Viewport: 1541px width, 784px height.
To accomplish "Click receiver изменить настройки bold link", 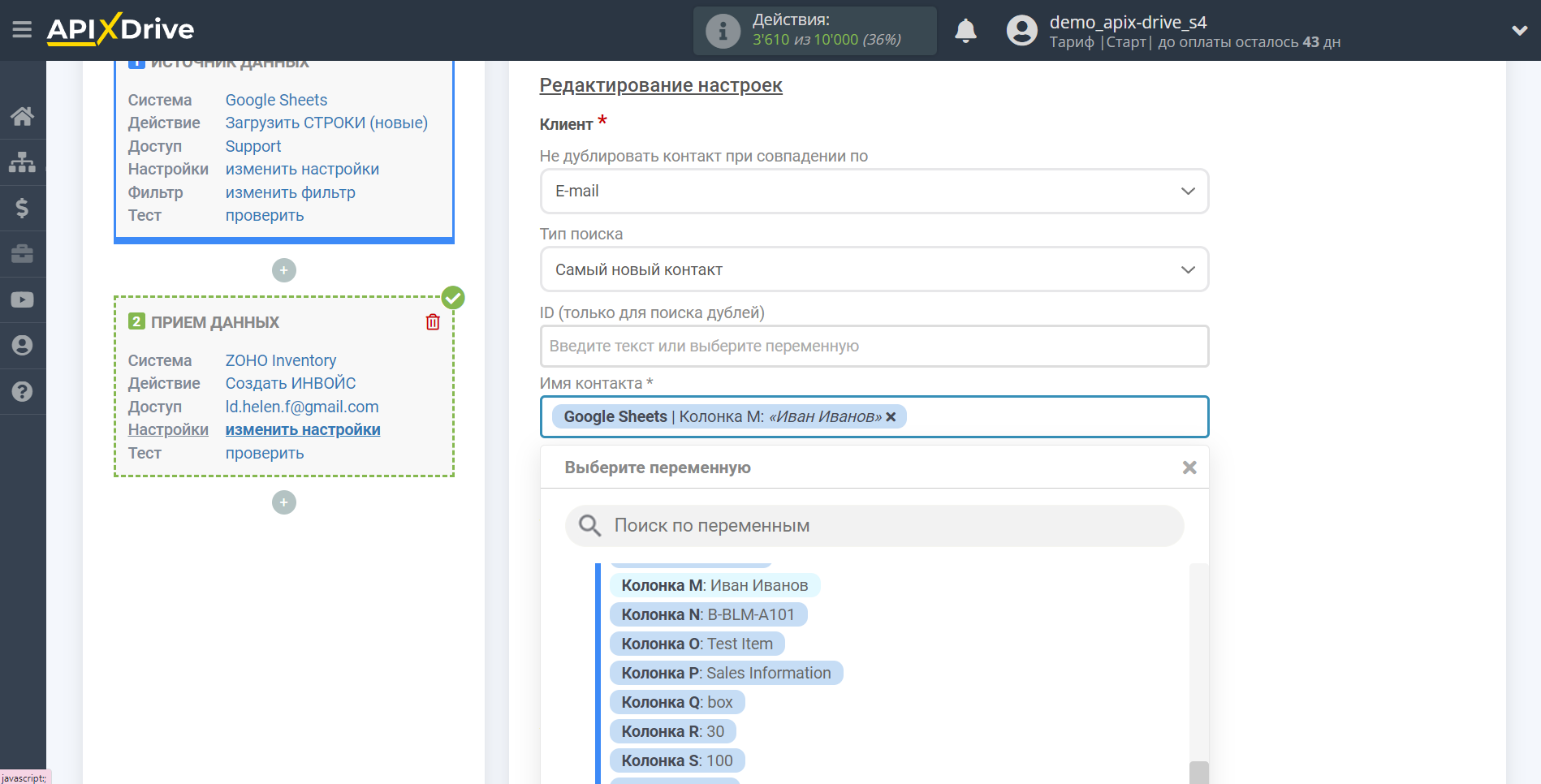I will pyautogui.click(x=303, y=429).
